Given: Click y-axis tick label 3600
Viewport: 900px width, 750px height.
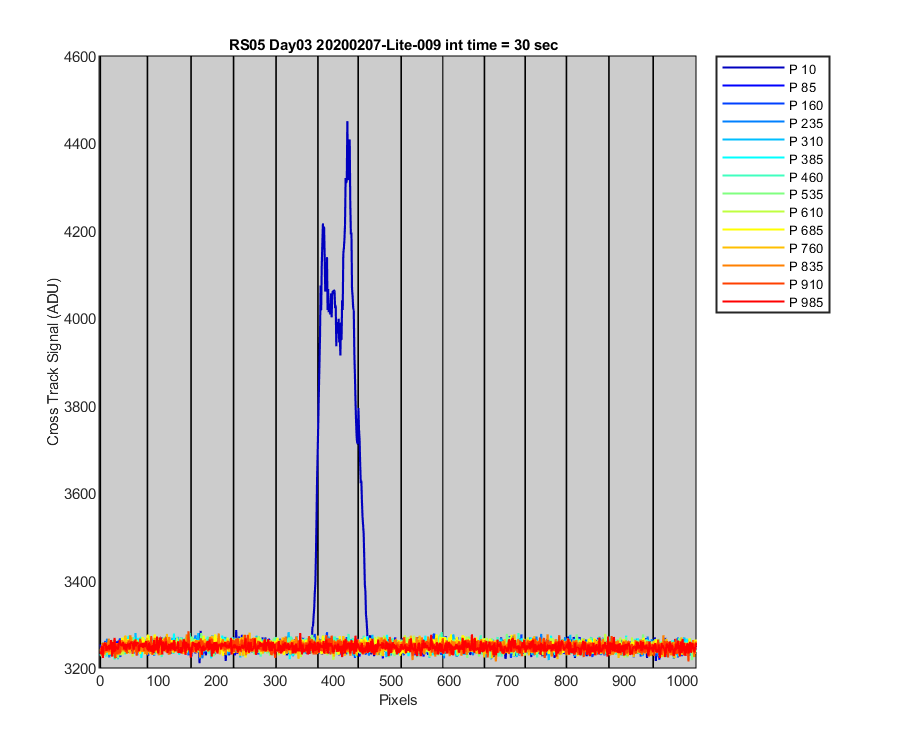Looking at the screenshot, I should (80, 495).
